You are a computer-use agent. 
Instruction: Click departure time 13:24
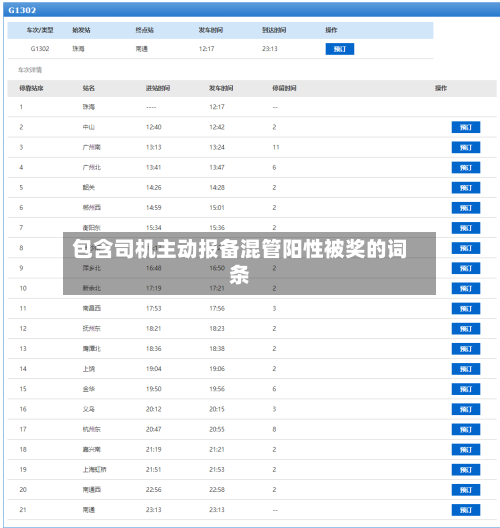click(x=217, y=147)
